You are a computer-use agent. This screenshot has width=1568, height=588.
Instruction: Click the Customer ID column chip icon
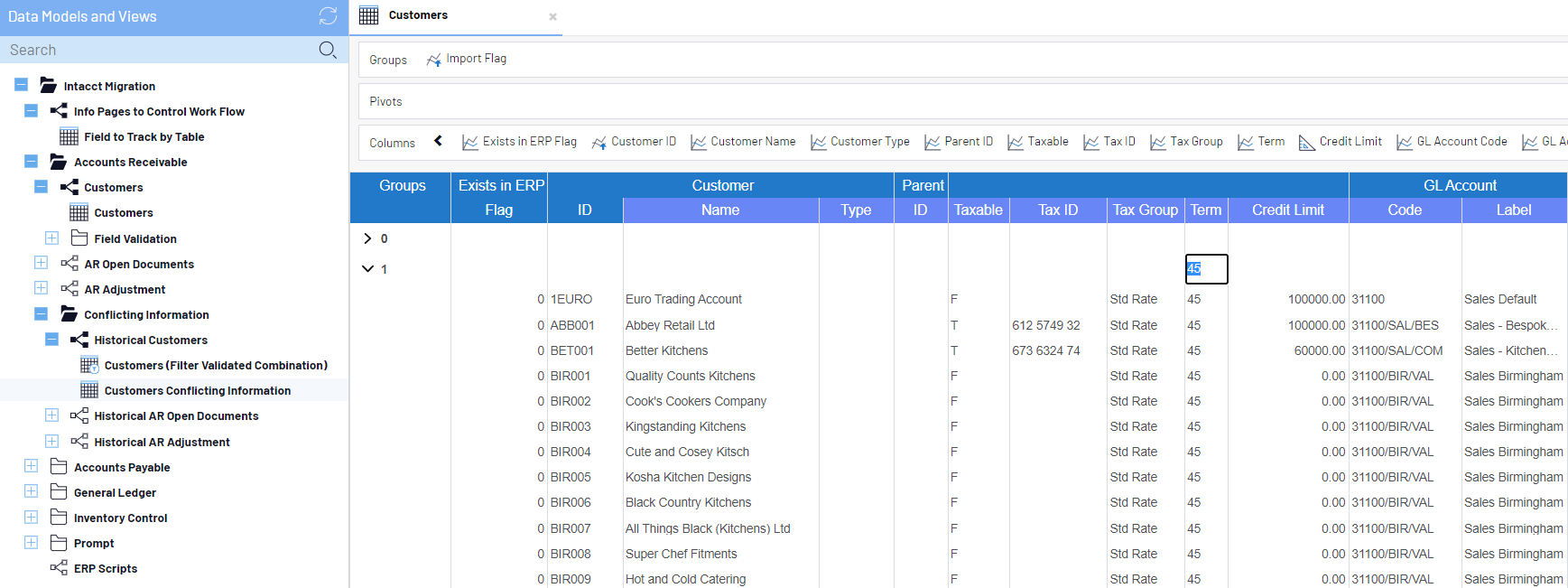point(598,143)
